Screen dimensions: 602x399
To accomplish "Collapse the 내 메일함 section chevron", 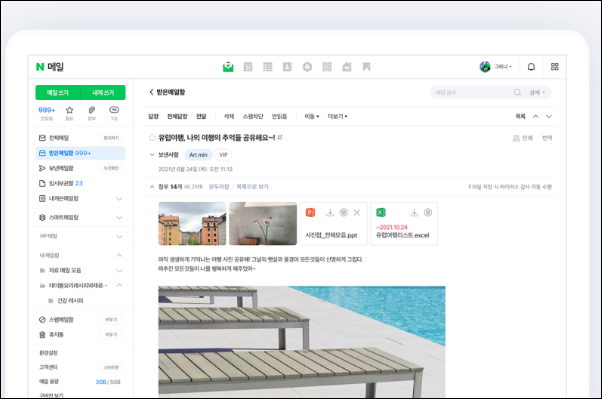I will pyautogui.click(x=119, y=255).
